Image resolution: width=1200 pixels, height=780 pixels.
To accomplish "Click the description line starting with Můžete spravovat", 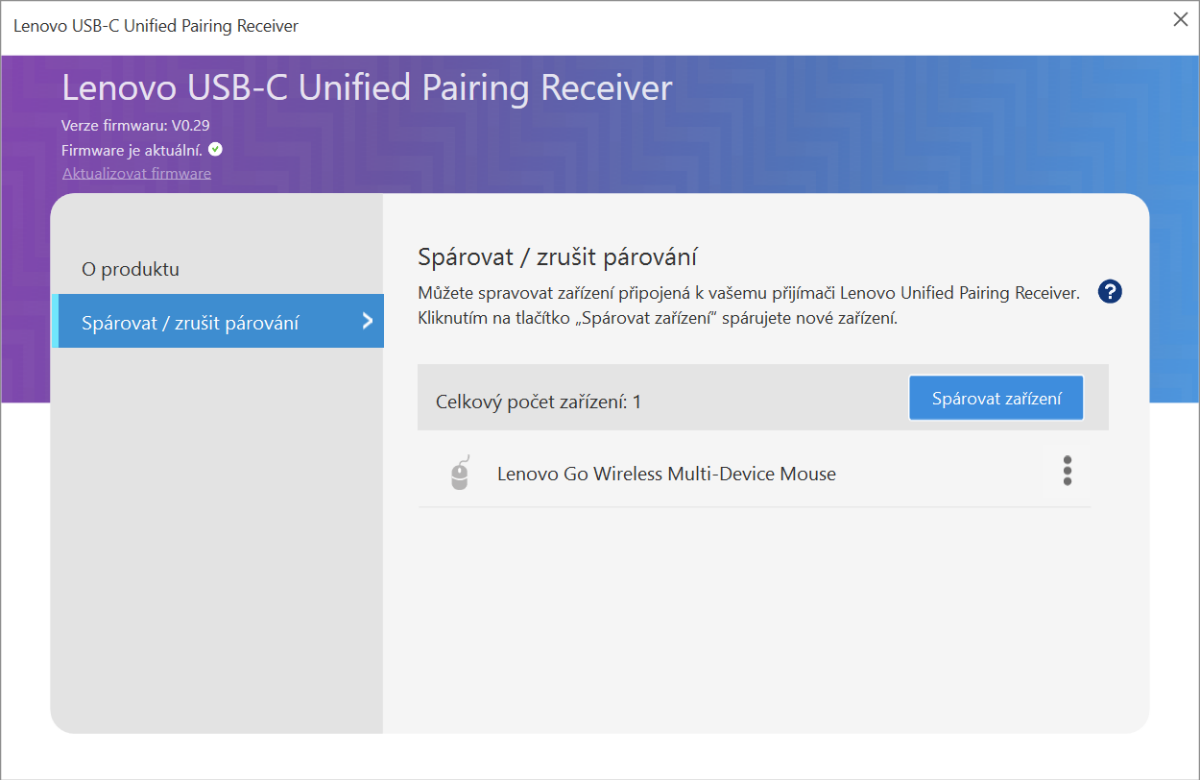I will click(x=748, y=293).
